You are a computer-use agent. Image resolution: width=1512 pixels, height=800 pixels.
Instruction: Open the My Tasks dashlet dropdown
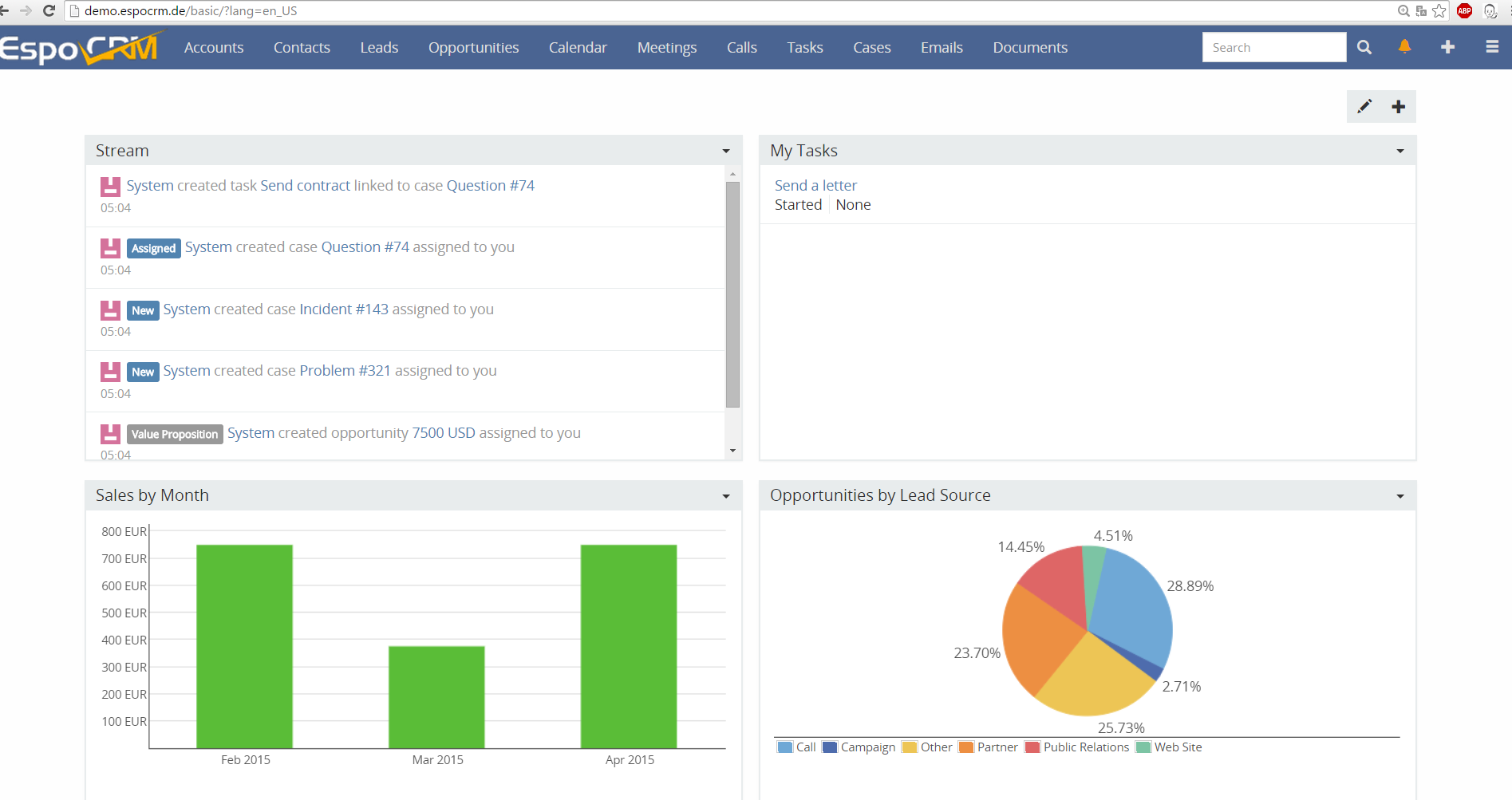pyautogui.click(x=1399, y=152)
